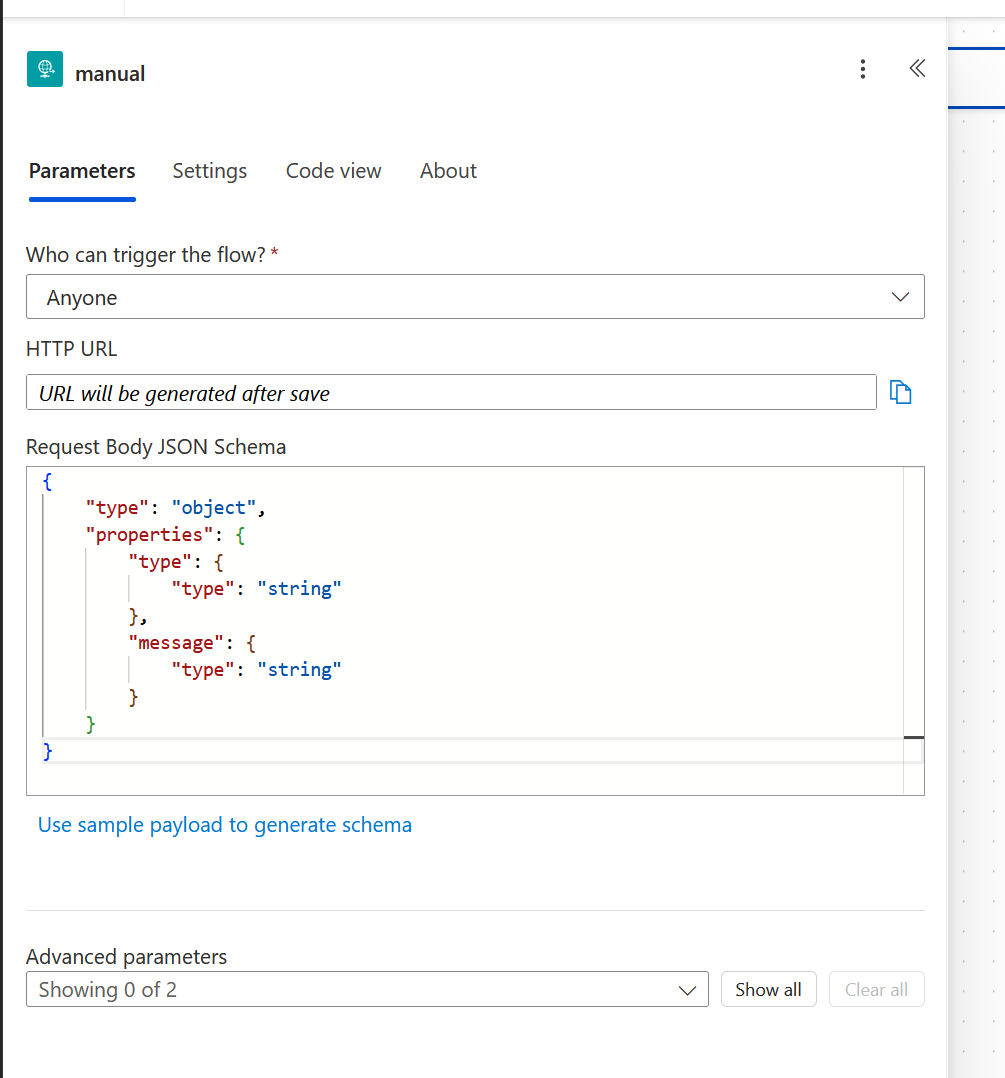Screen dimensions: 1005x1078
Task: Switch to the Settings tab
Action: (209, 171)
